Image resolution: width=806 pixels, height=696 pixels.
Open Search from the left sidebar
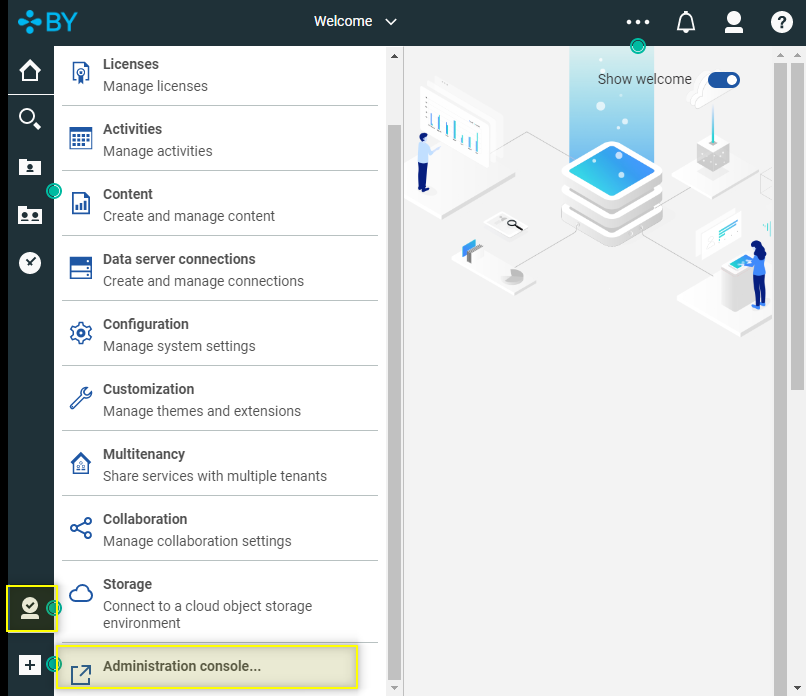[30, 119]
